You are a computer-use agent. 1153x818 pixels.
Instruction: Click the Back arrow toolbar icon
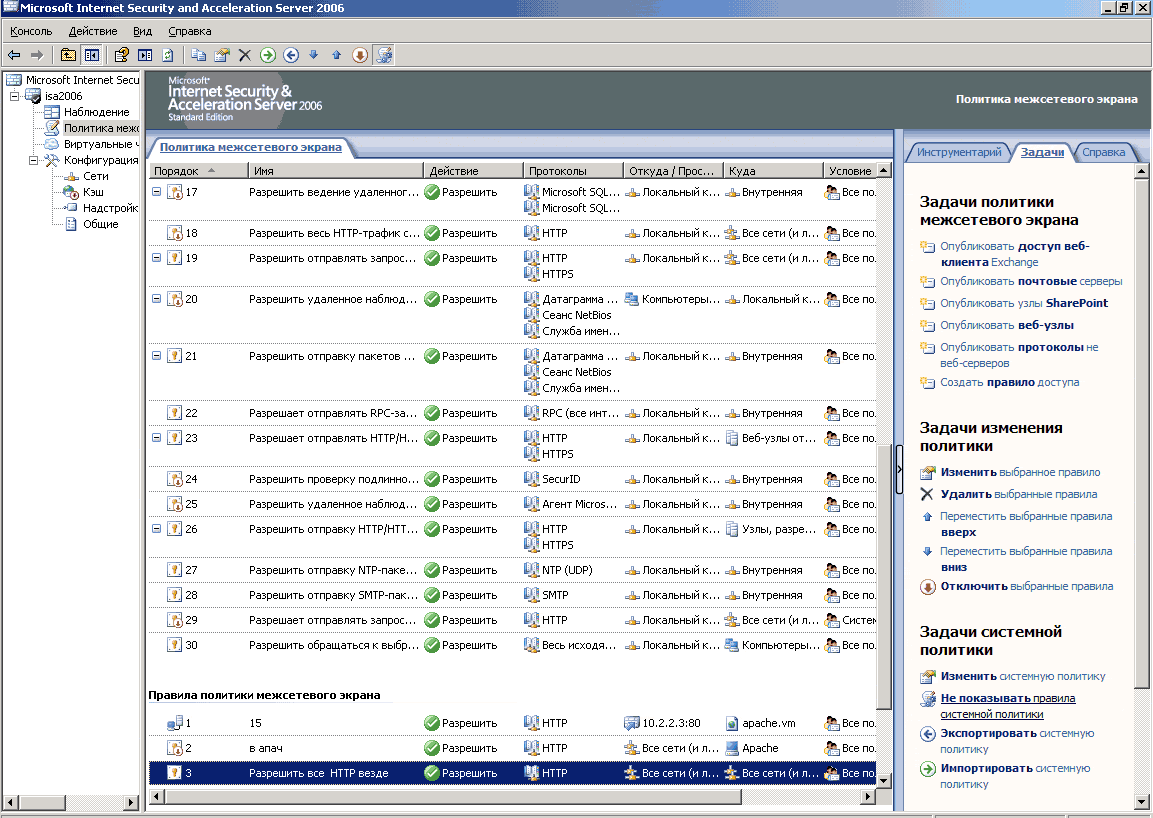tap(14, 55)
